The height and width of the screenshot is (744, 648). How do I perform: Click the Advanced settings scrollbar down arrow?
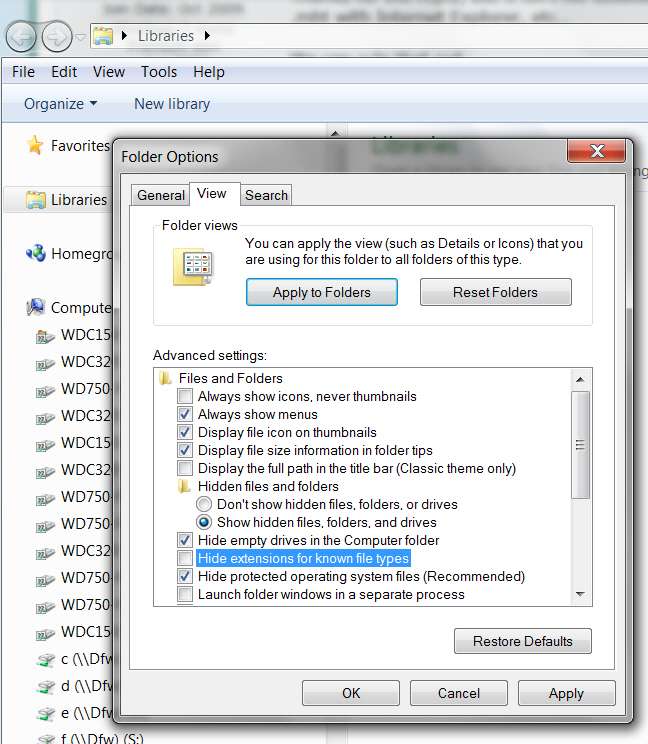click(580, 594)
